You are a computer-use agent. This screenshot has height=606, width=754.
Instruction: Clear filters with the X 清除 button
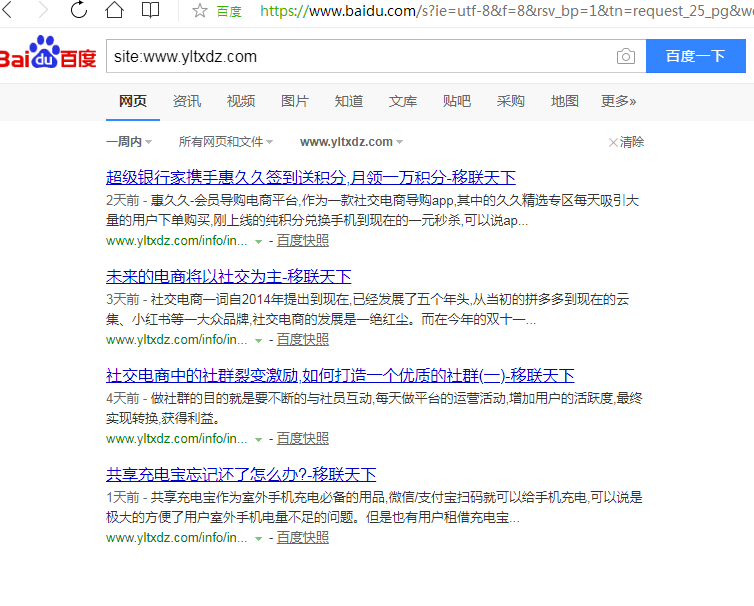626,142
